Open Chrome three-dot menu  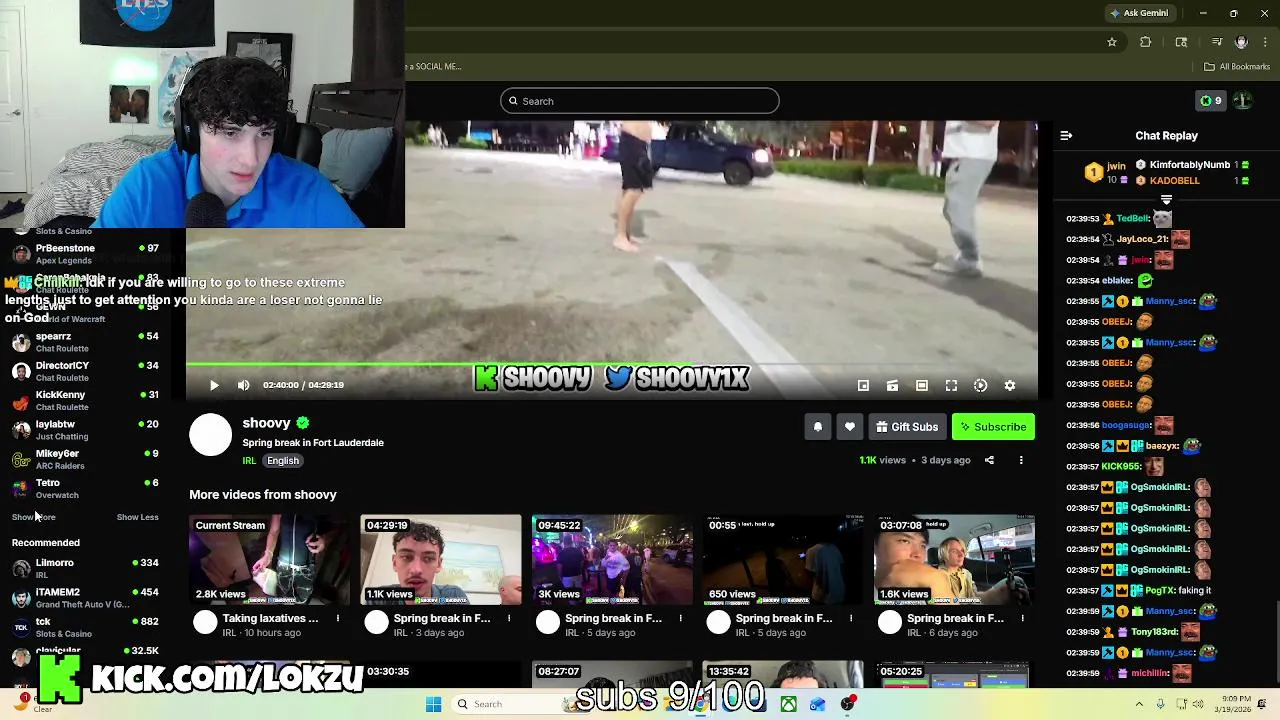click(1265, 42)
